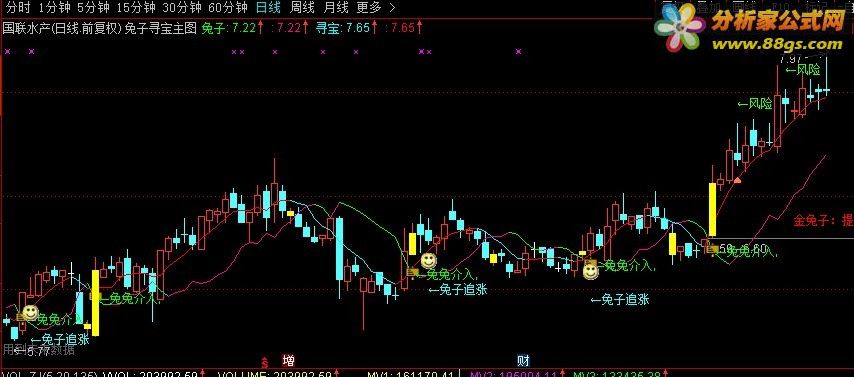Select the 5分钟 period tab
The height and width of the screenshot is (377, 854).
click(x=93, y=8)
